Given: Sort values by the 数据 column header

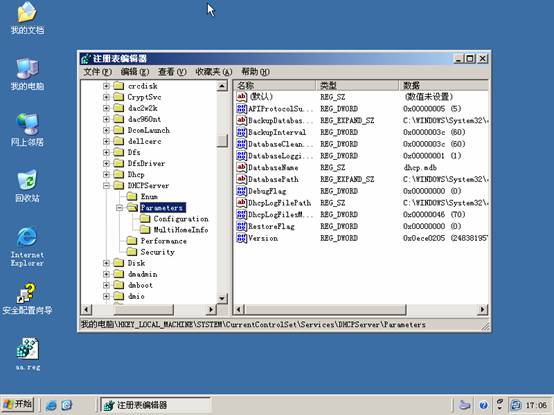Looking at the screenshot, I should click(x=443, y=85).
